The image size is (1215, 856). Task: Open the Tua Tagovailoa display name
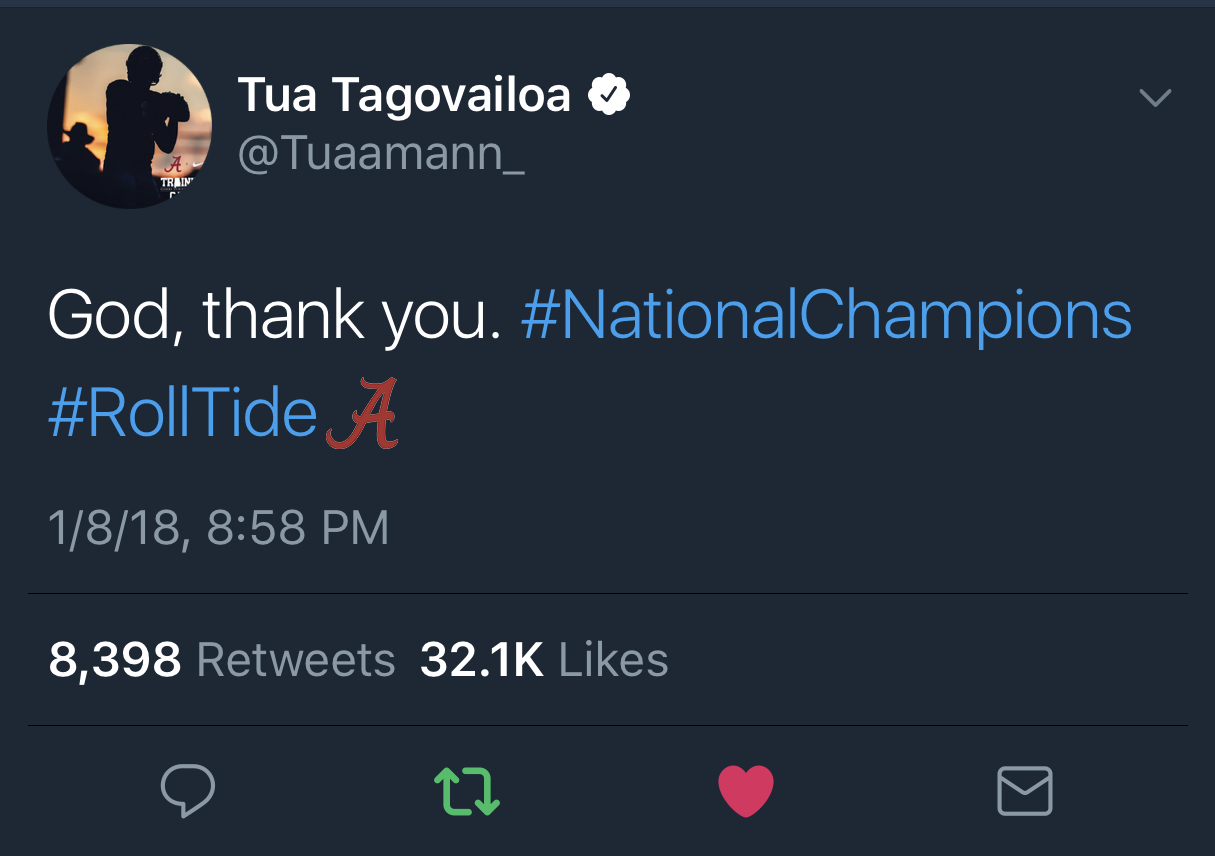click(x=404, y=96)
